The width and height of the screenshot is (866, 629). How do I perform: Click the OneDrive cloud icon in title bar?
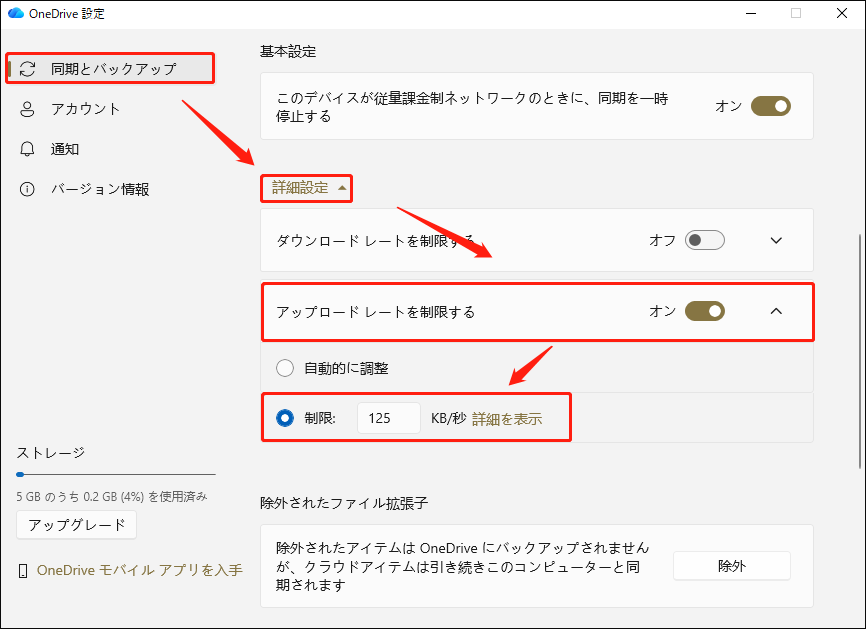coord(14,14)
